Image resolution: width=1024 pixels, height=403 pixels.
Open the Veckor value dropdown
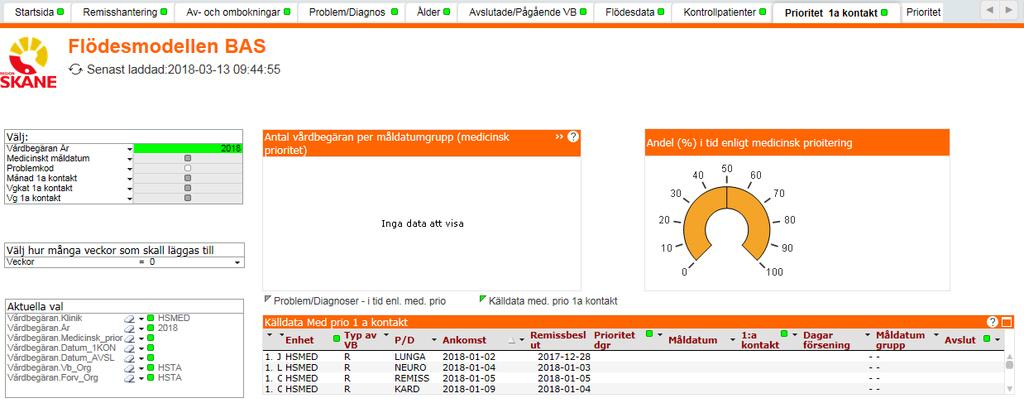click(237, 263)
